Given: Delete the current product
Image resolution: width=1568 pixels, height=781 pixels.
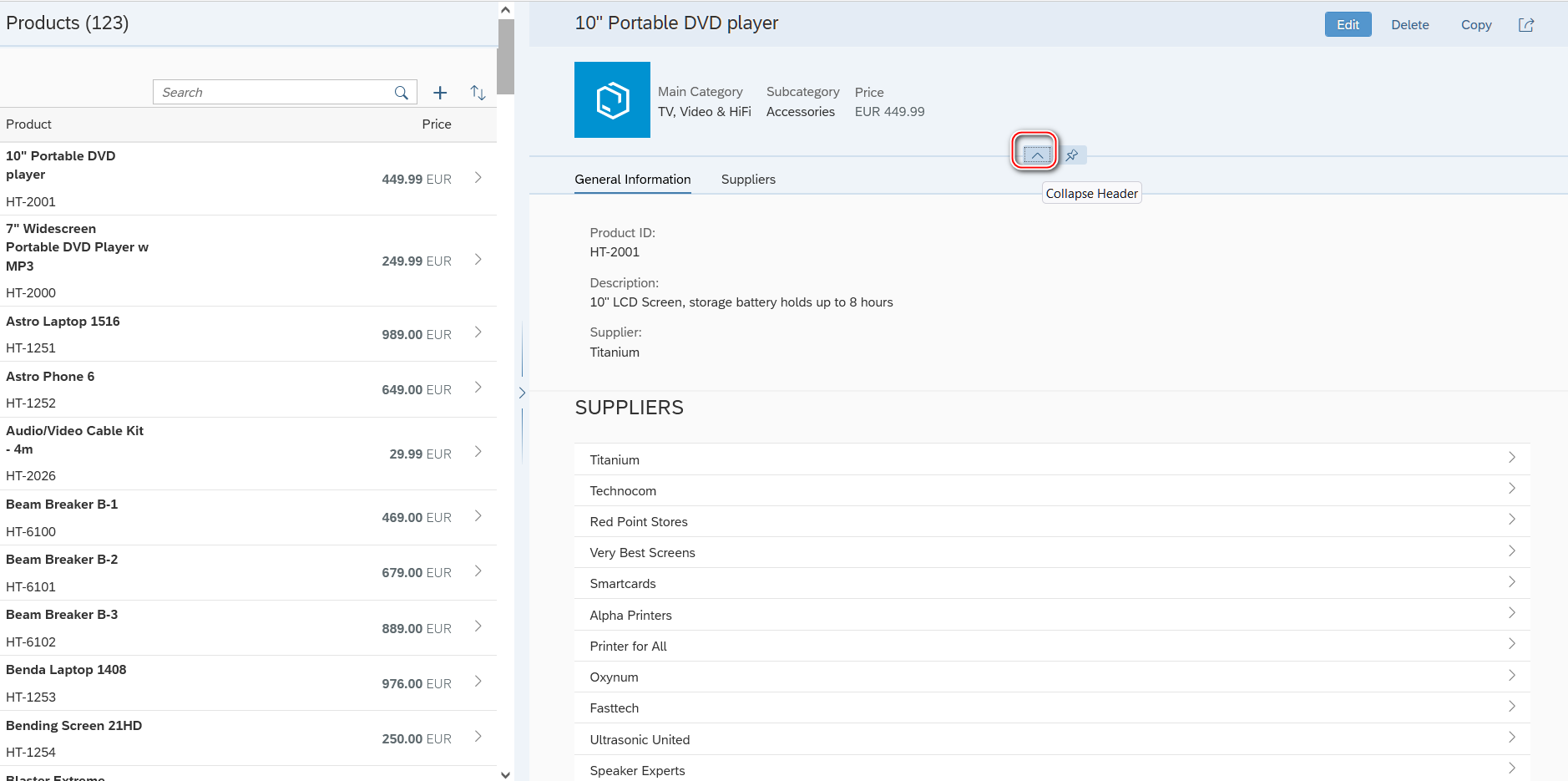Looking at the screenshot, I should coord(1409,25).
